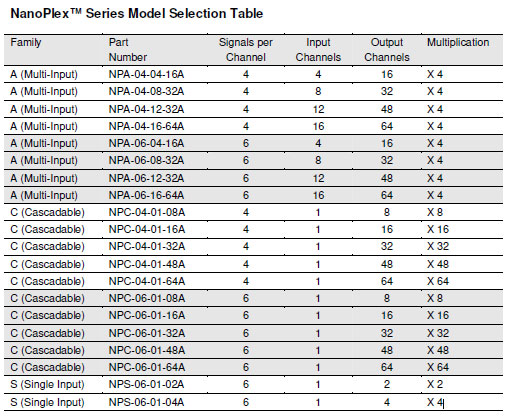Click the Output Channels column header
The height and width of the screenshot is (416, 506).
[x=387, y=50]
